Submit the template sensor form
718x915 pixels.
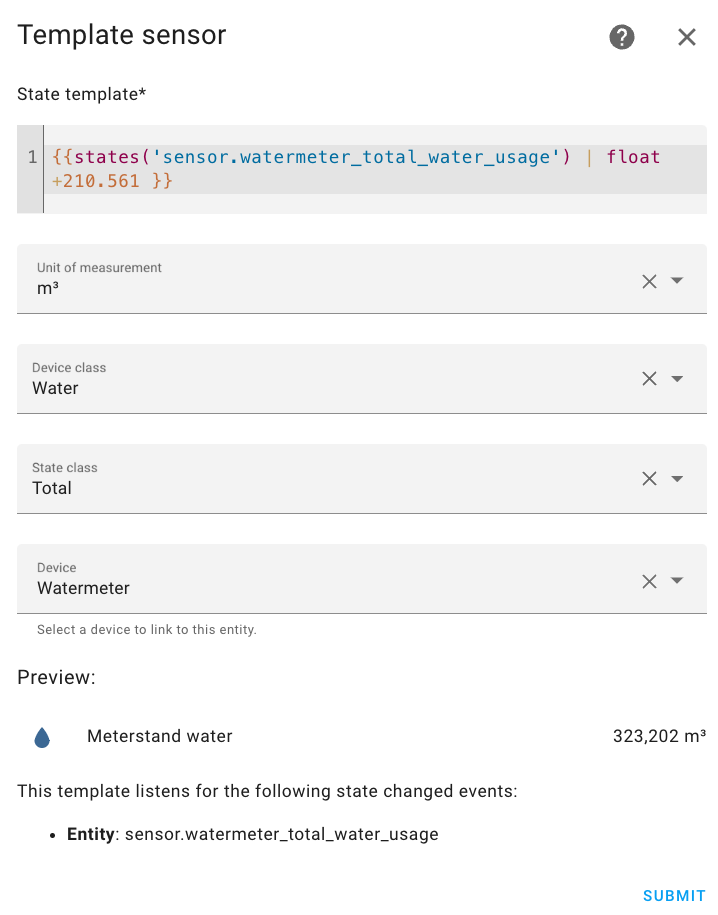coord(674,896)
